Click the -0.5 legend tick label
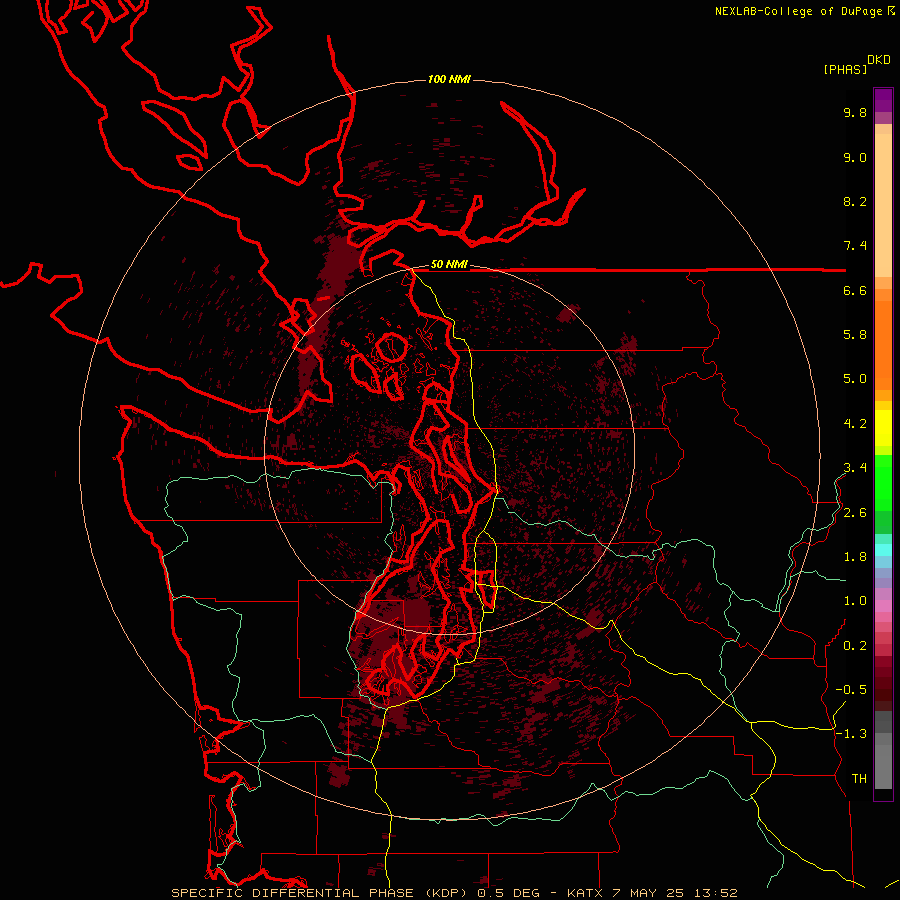The image size is (900, 900). point(851,690)
